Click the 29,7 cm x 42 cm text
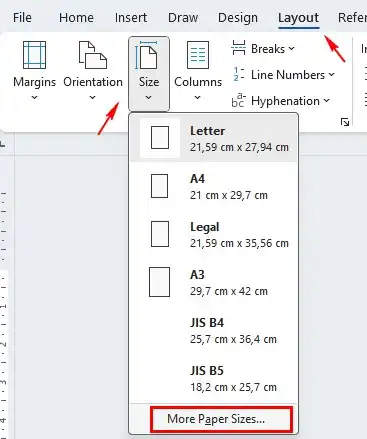This screenshot has height=439, width=367. click(229, 291)
